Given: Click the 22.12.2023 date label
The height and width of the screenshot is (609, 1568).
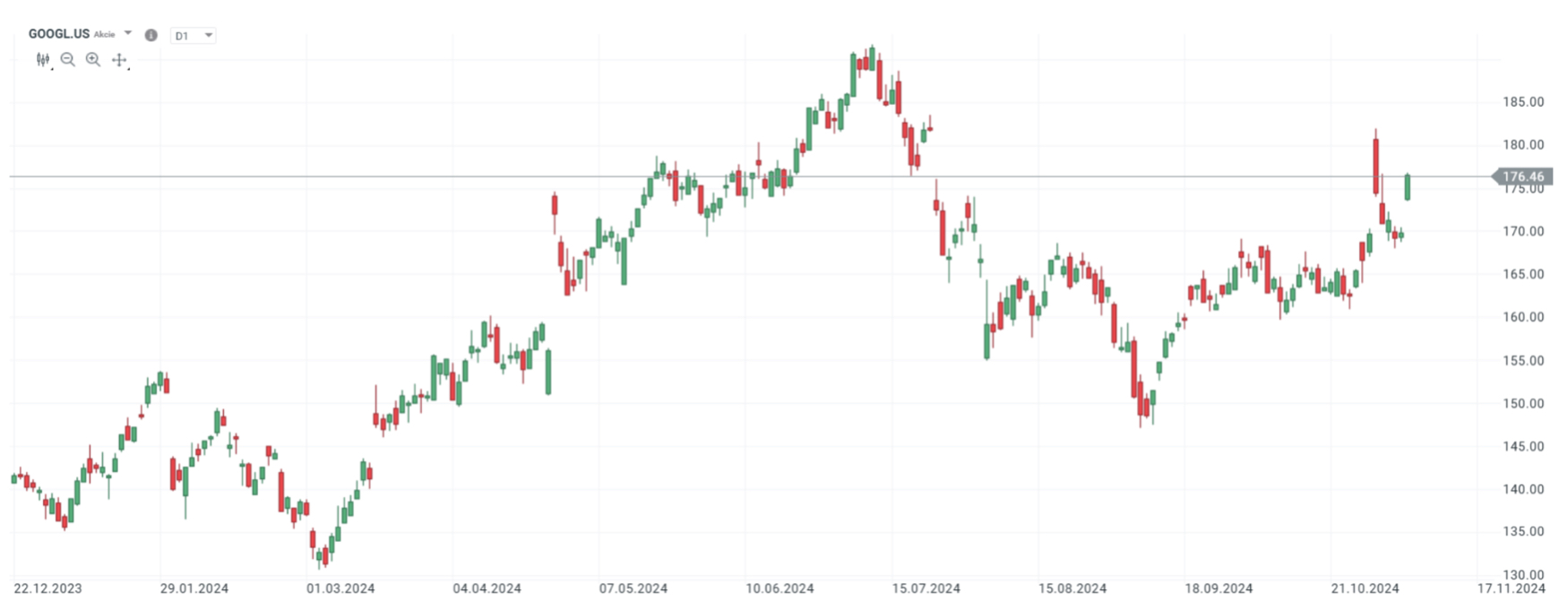Looking at the screenshot, I should click(x=49, y=589).
